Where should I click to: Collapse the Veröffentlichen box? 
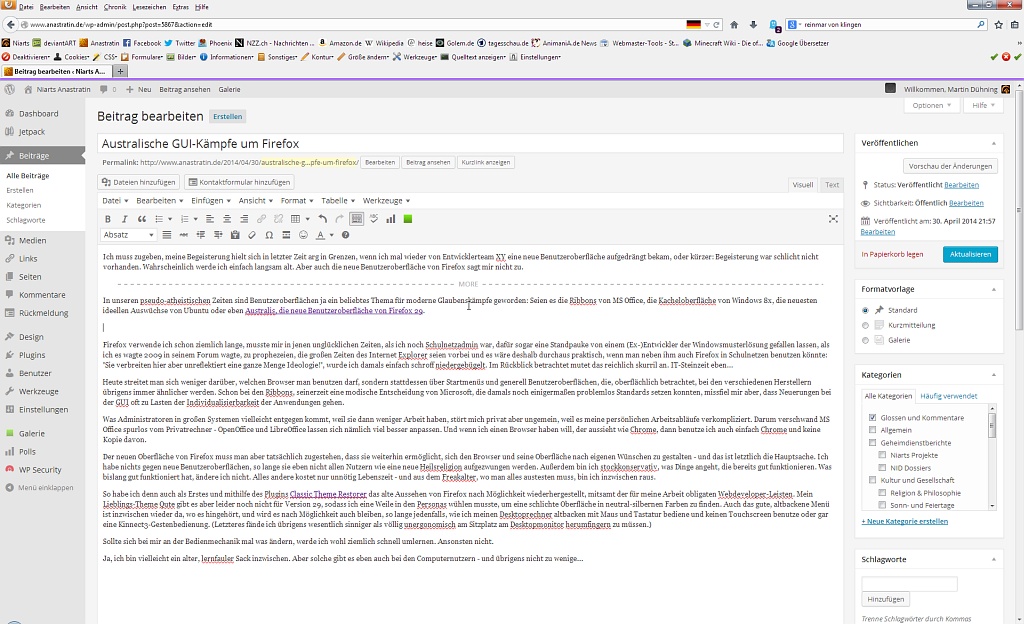coord(993,143)
